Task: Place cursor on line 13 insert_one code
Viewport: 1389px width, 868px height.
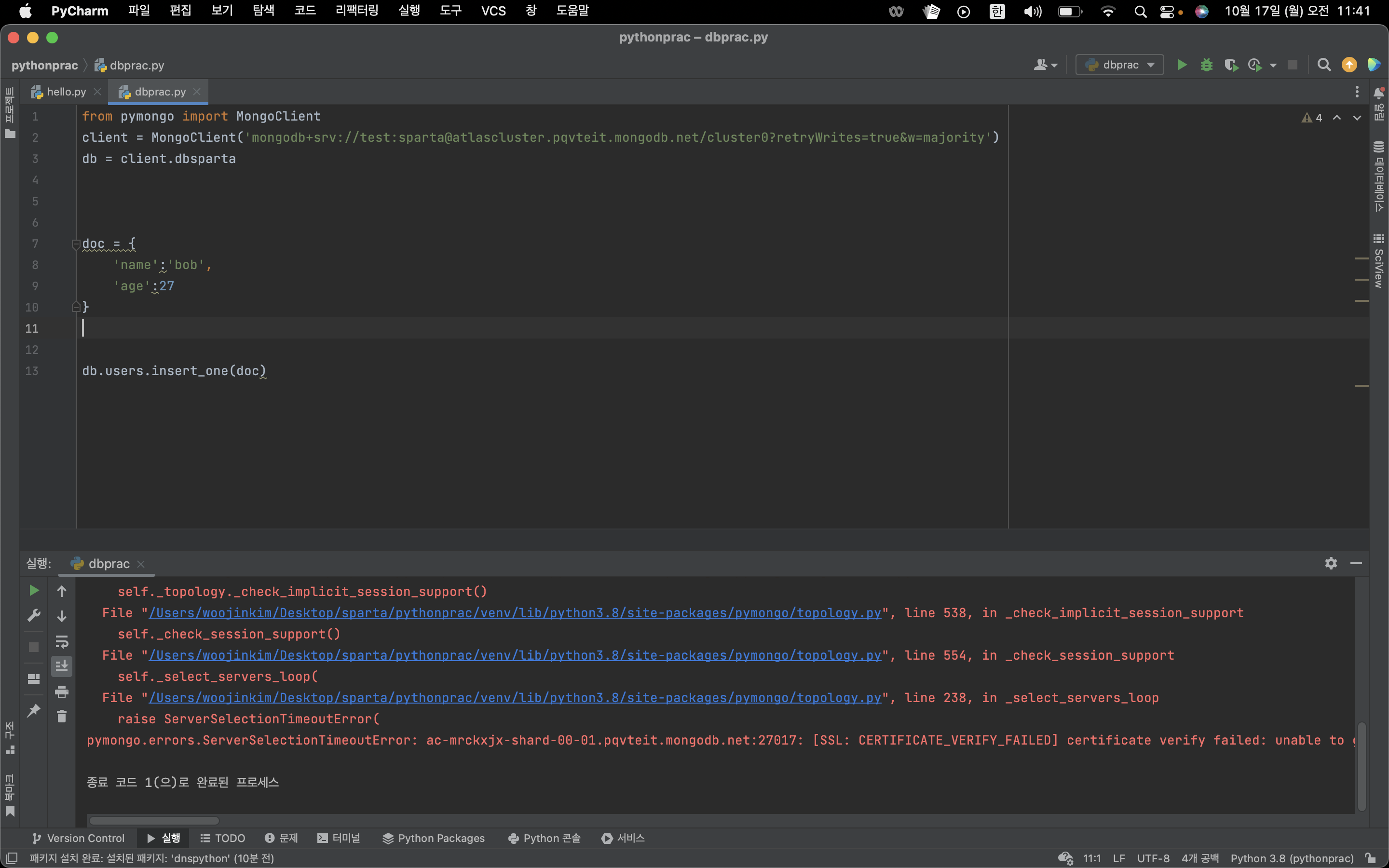Action: (x=174, y=371)
